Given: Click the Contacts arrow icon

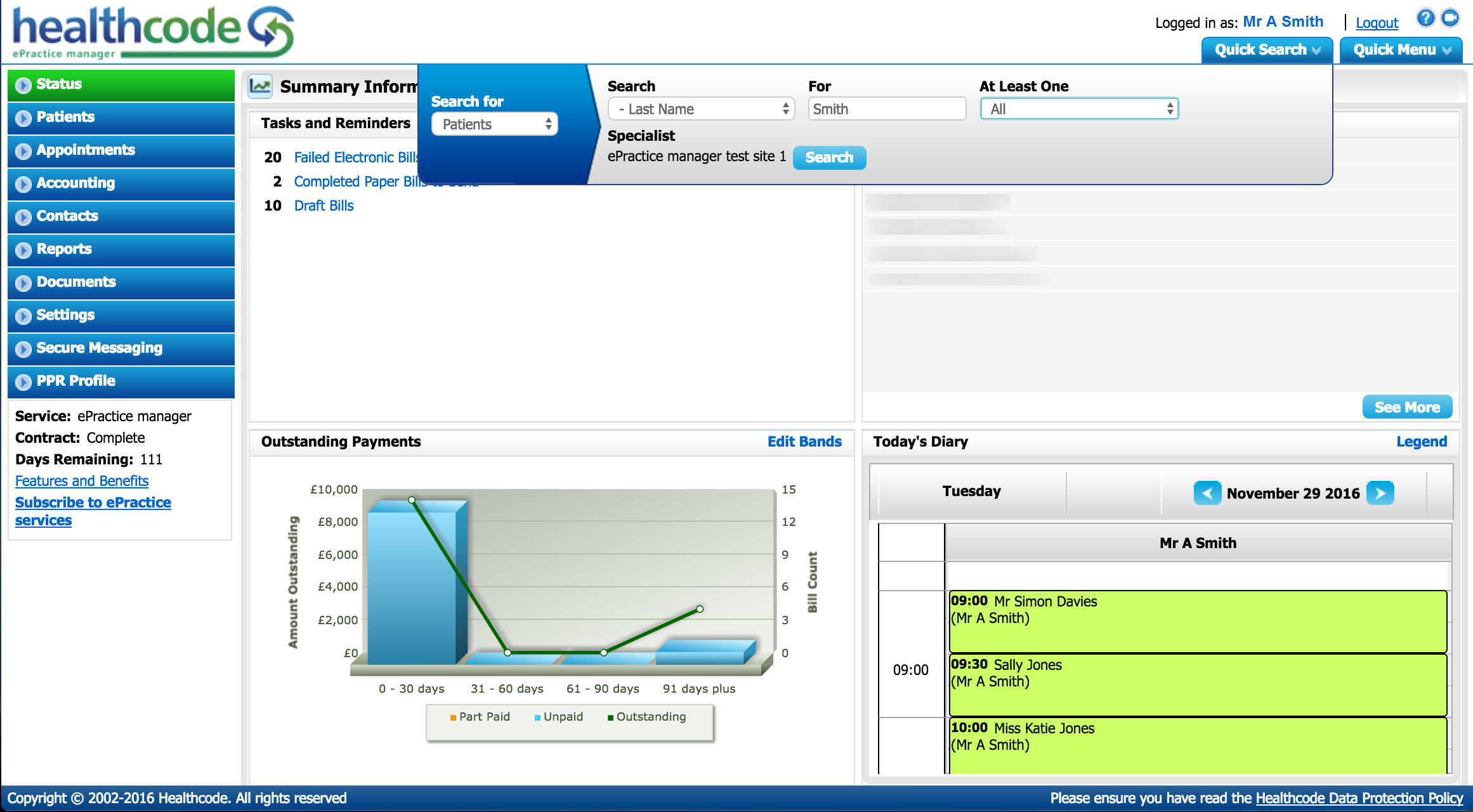Looking at the screenshot, I should pyautogui.click(x=23, y=217).
